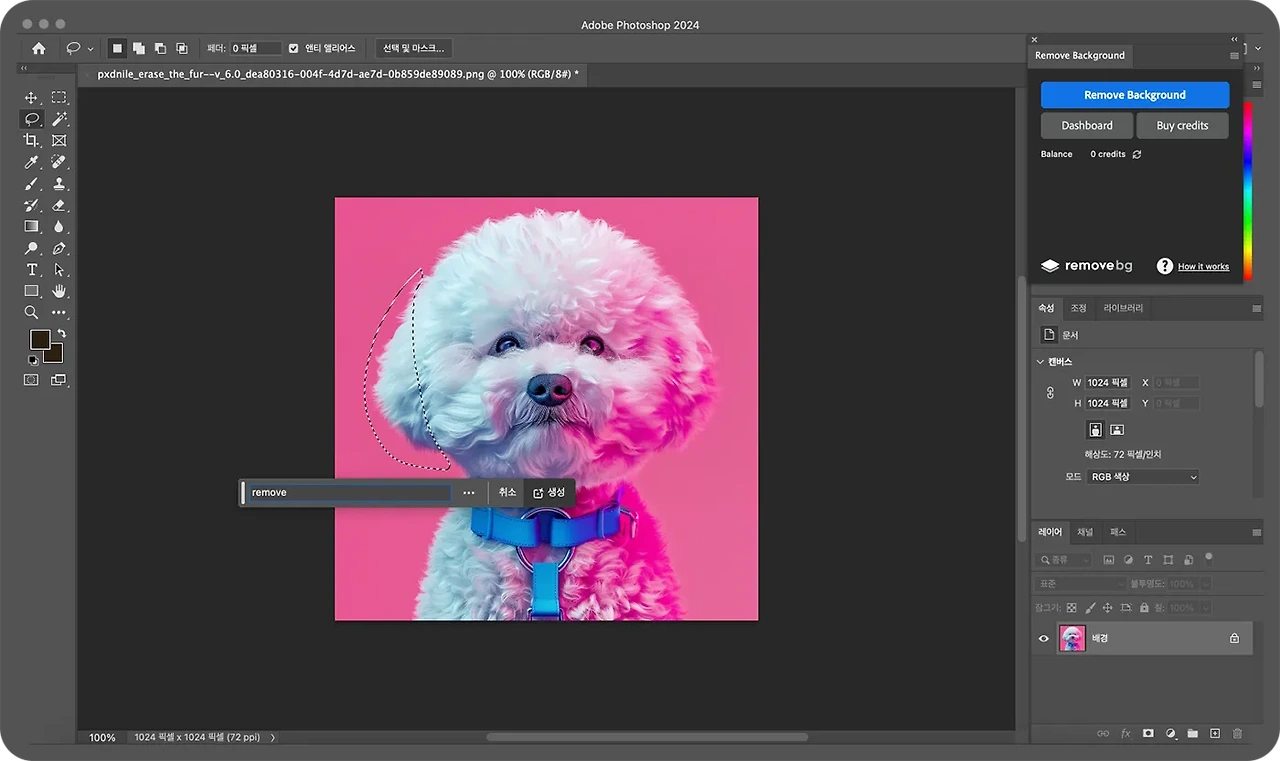Open the 모드 RGB 색상 dropdown
The width and height of the screenshot is (1280, 761).
[x=1143, y=477]
